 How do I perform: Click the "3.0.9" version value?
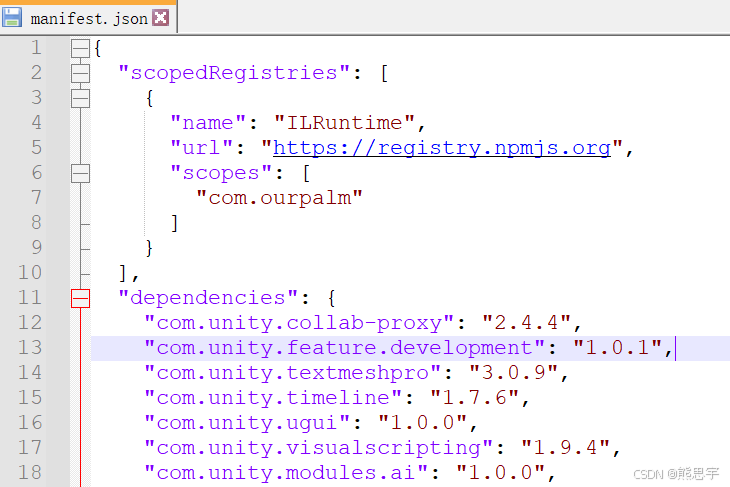[x=513, y=373]
